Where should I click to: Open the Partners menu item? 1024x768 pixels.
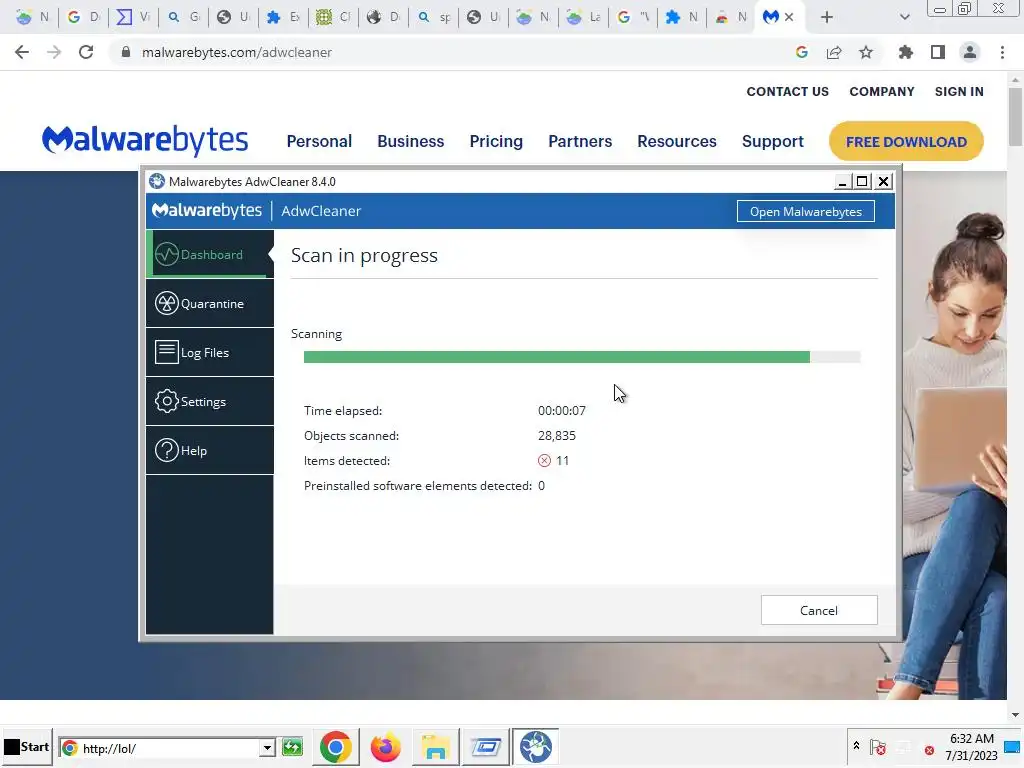point(580,141)
